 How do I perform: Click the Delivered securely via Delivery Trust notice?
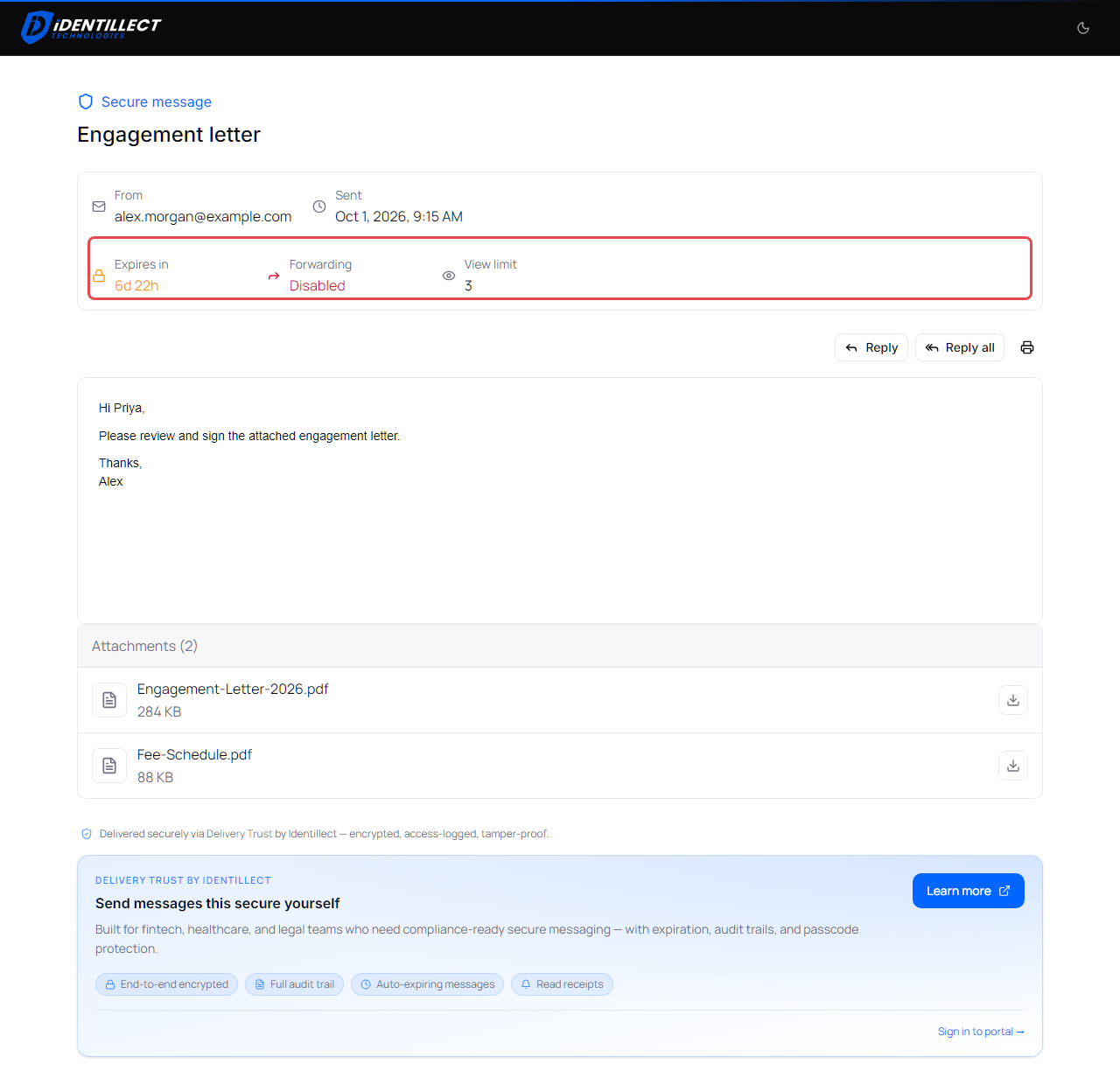click(324, 834)
